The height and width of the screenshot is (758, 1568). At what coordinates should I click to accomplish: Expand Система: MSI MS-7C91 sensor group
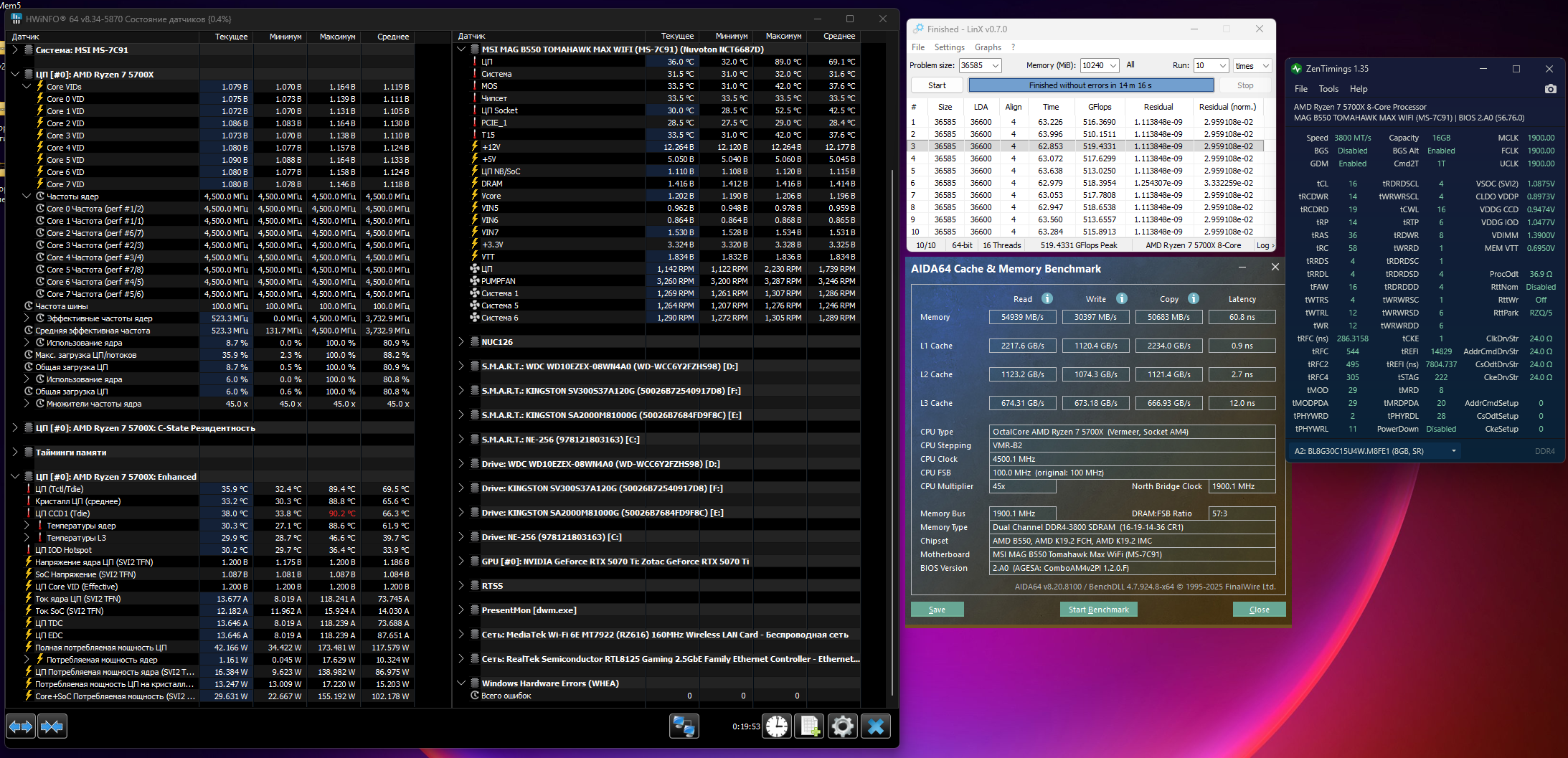[15, 50]
